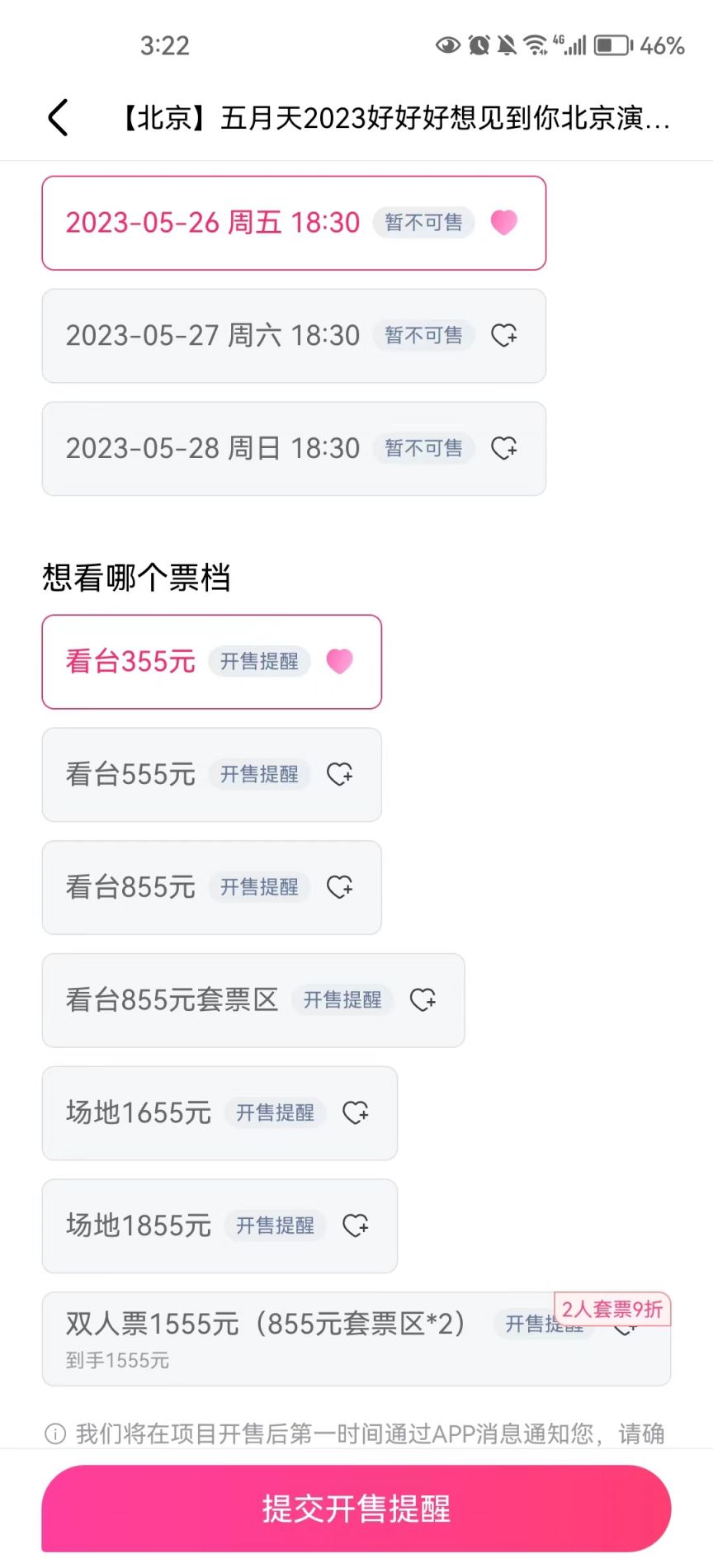This screenshot has width=713, height=1568.
Task: Choose the 双人票1555元 package option
Action: point(266,1325)
